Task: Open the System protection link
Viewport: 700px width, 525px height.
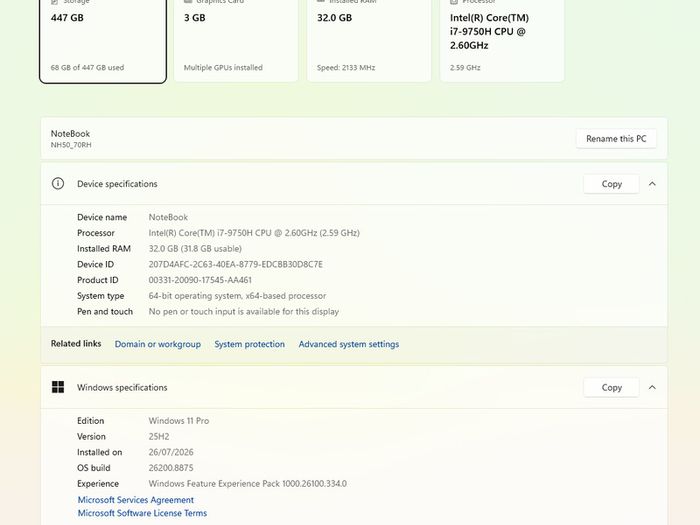Action: (x=250, y=344)
